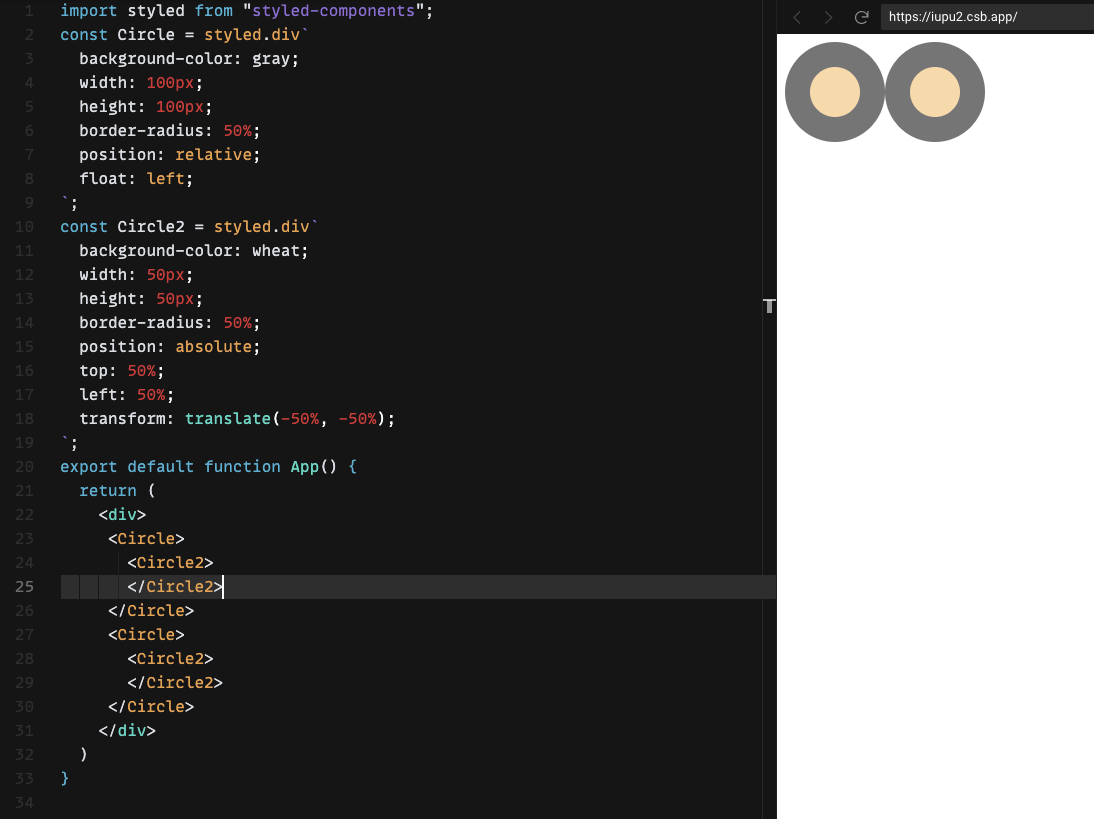Click the gray value on line 3

tap(275, 58)
